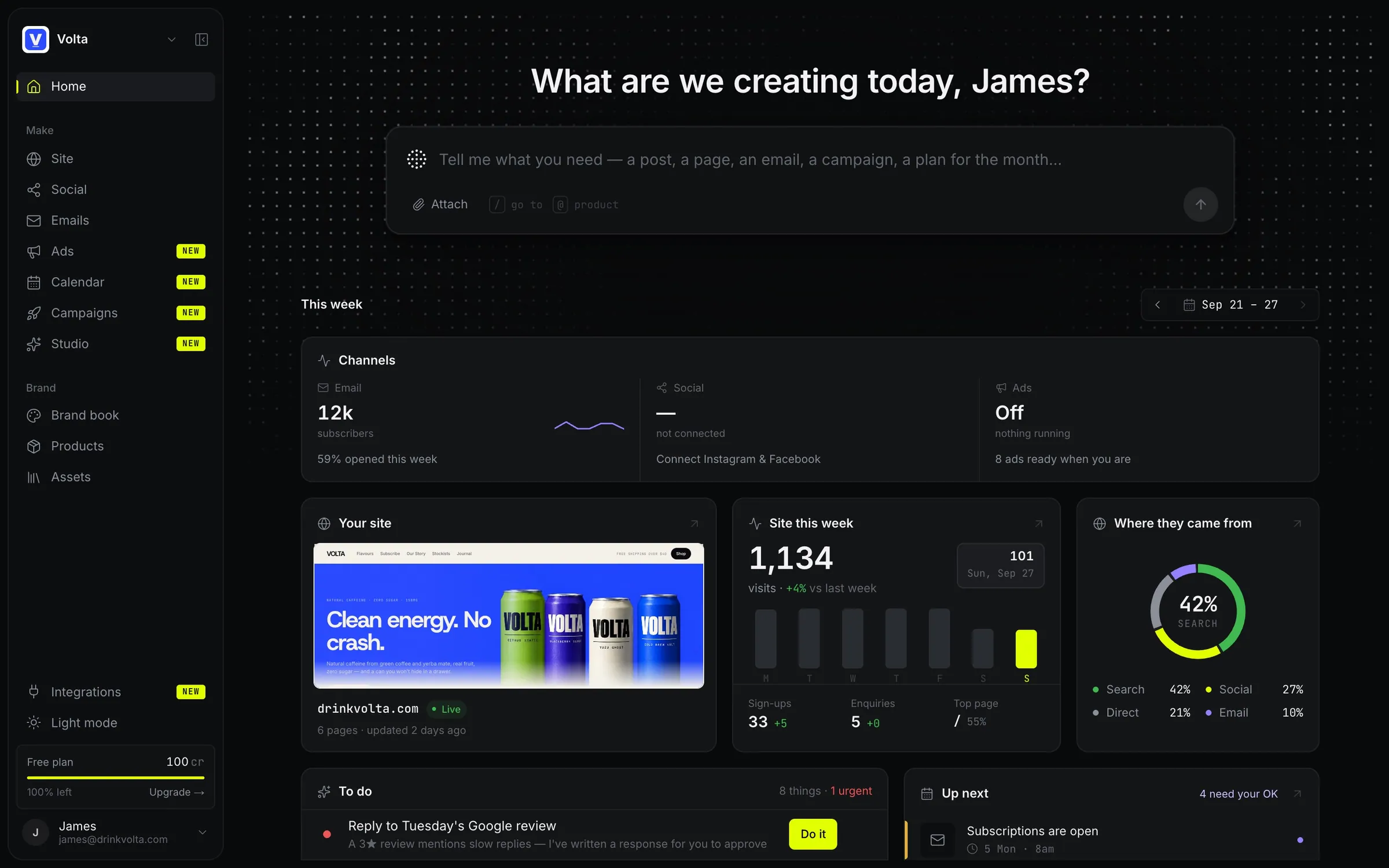Select the Sunday bar in visits chart
1389x868 pixels.
click(x=1026, y=649)
